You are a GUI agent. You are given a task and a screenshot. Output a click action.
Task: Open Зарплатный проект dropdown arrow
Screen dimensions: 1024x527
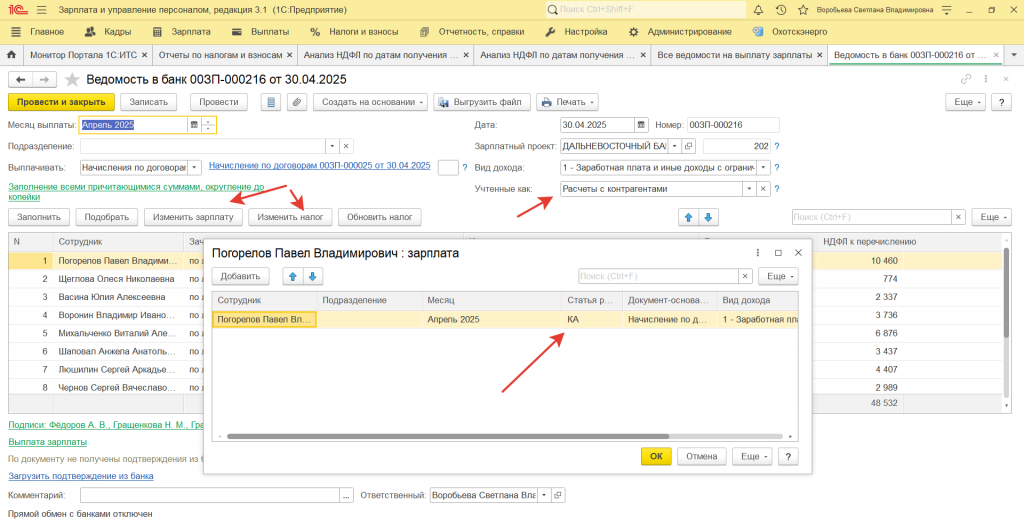tap(675, 146)
